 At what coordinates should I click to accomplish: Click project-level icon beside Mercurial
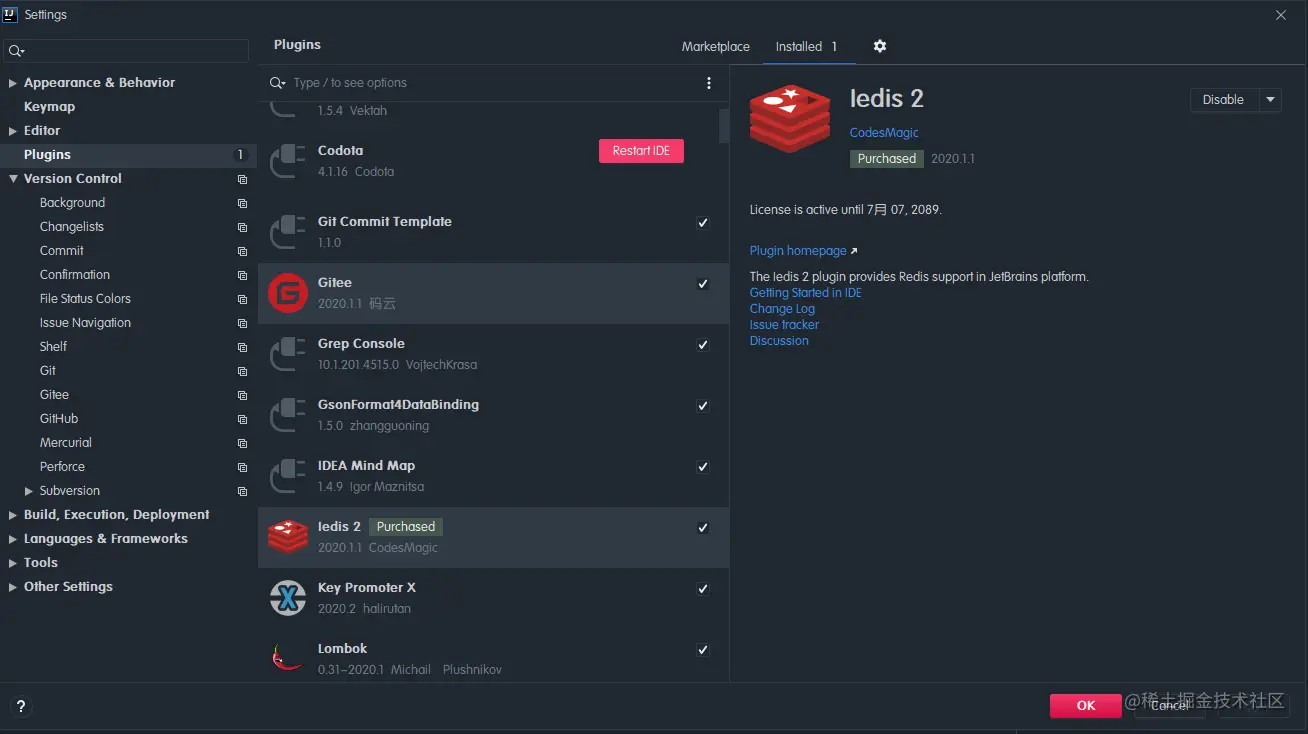242,443
